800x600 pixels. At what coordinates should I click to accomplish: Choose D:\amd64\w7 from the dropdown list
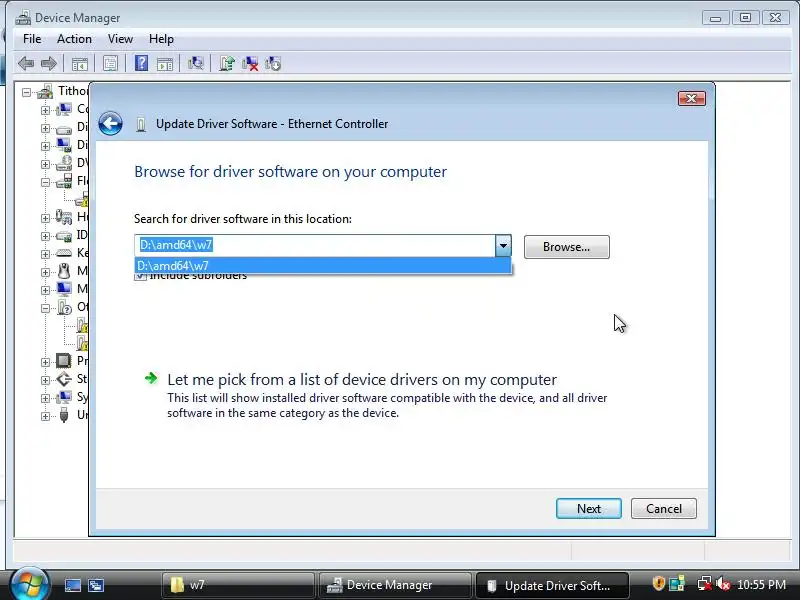point(323,266)
